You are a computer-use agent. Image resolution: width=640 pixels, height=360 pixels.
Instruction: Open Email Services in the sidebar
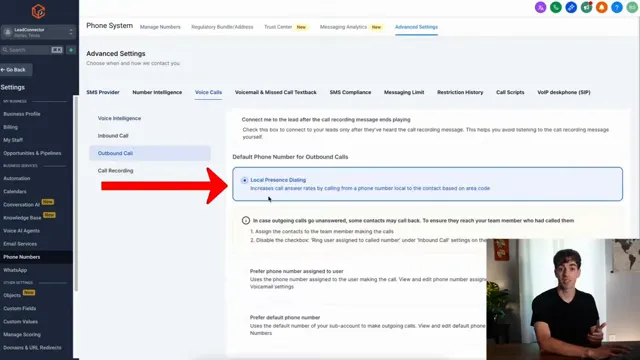click(x=20, y=244)
